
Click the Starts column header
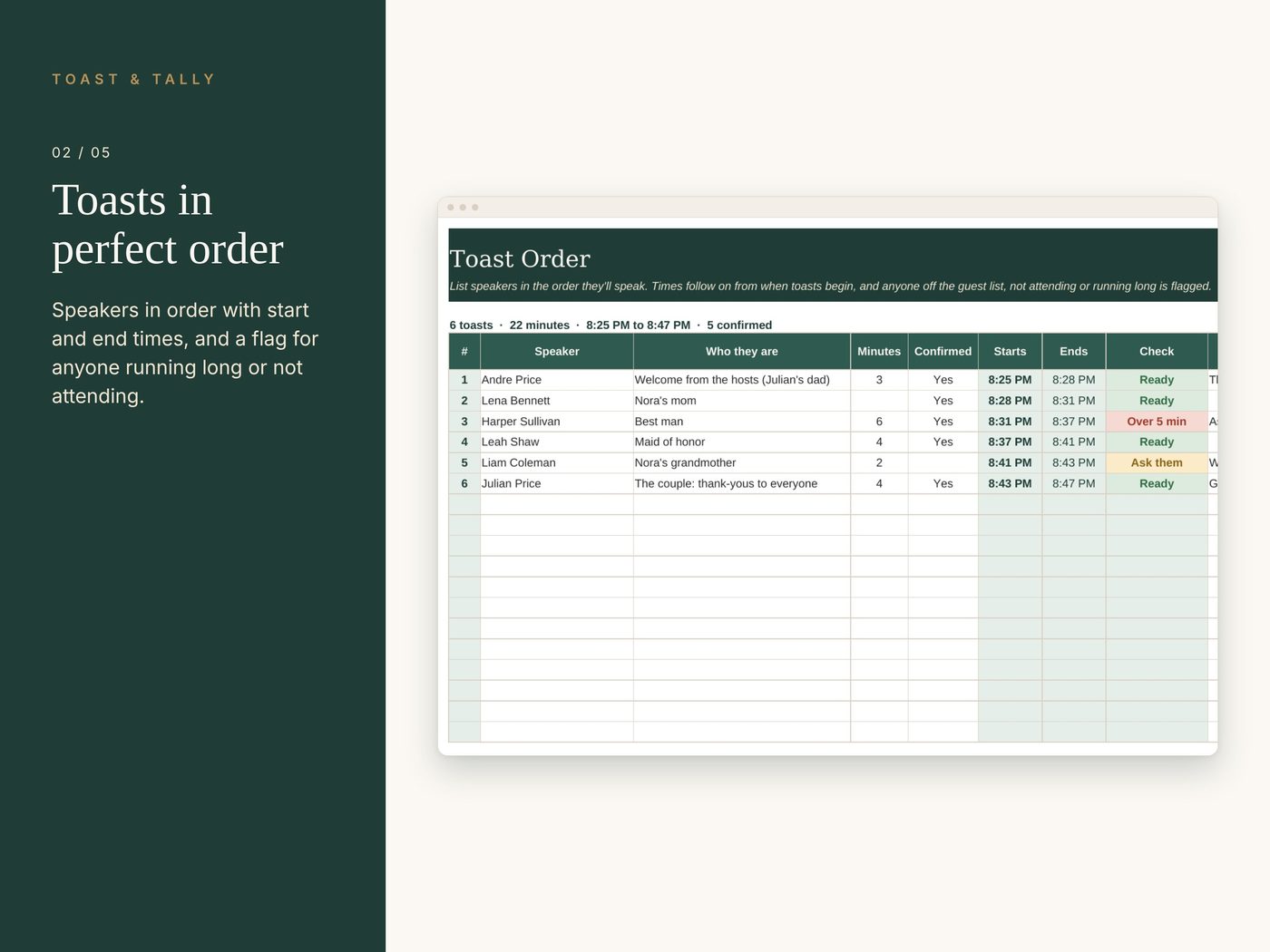pyautogui.click(x=1010, y=351)
